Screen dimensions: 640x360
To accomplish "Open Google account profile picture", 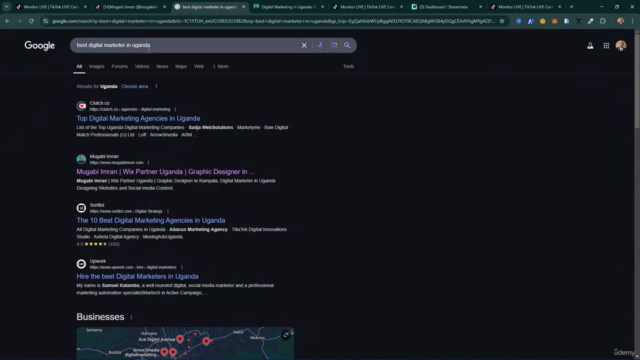I will point(621,46).
